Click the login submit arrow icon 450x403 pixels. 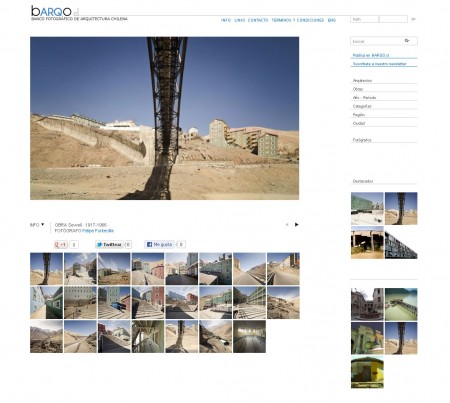pos(413,19)
